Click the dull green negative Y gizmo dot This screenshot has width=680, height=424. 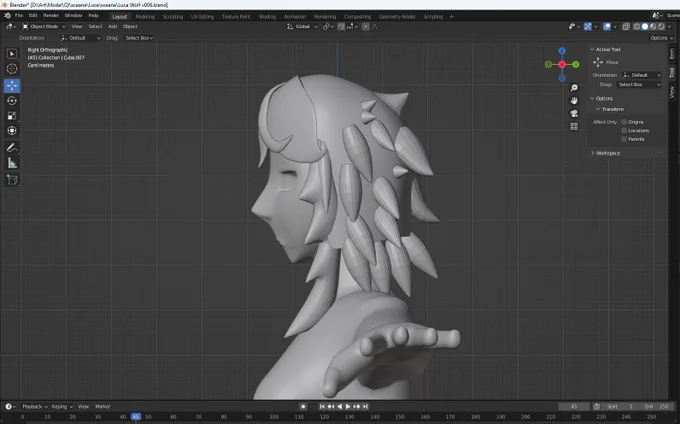point(549,65)
